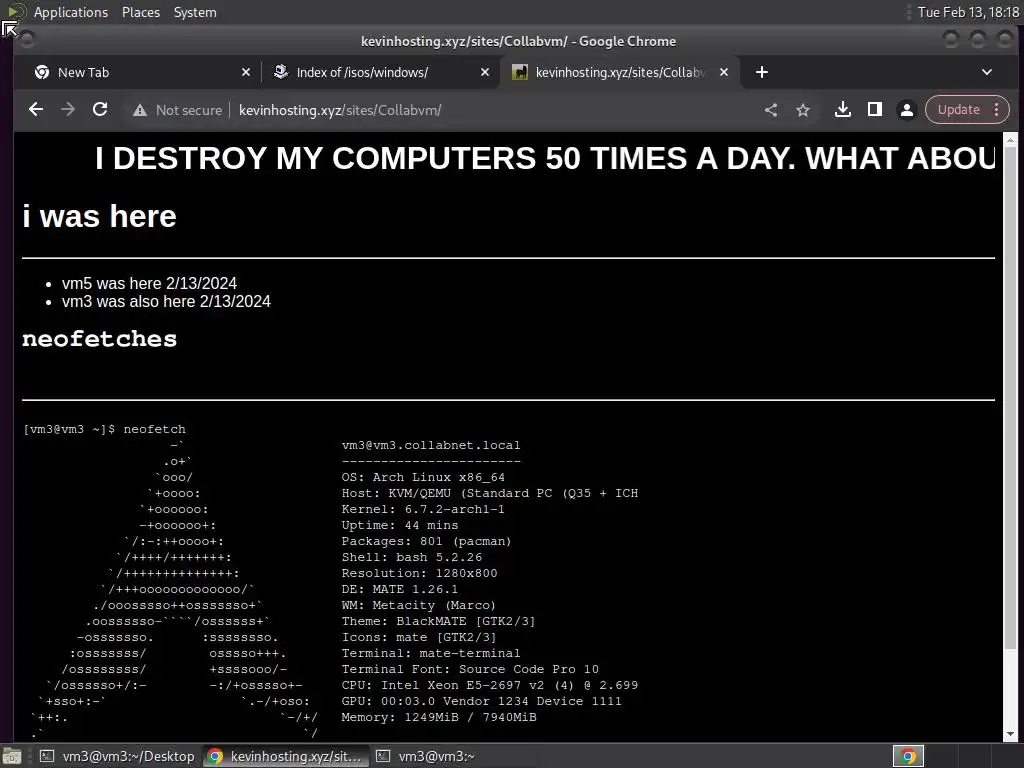This screenshot has height=768, width=1024.
Task: Close the kevinhosting.xyz Collabvm tab
Action: (724, 72)
